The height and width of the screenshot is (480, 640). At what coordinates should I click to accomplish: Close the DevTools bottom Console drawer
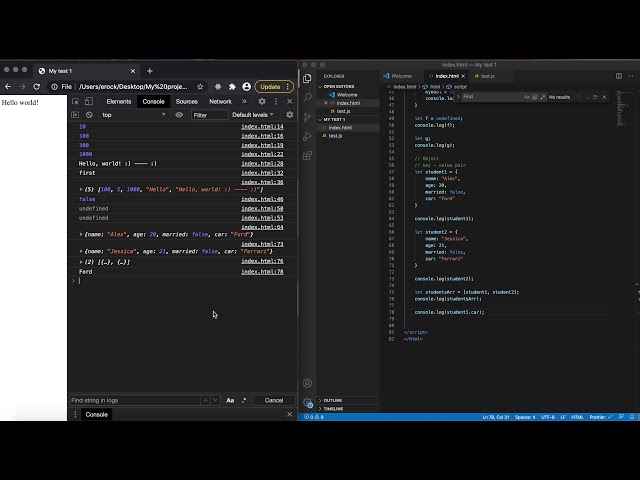289,414
